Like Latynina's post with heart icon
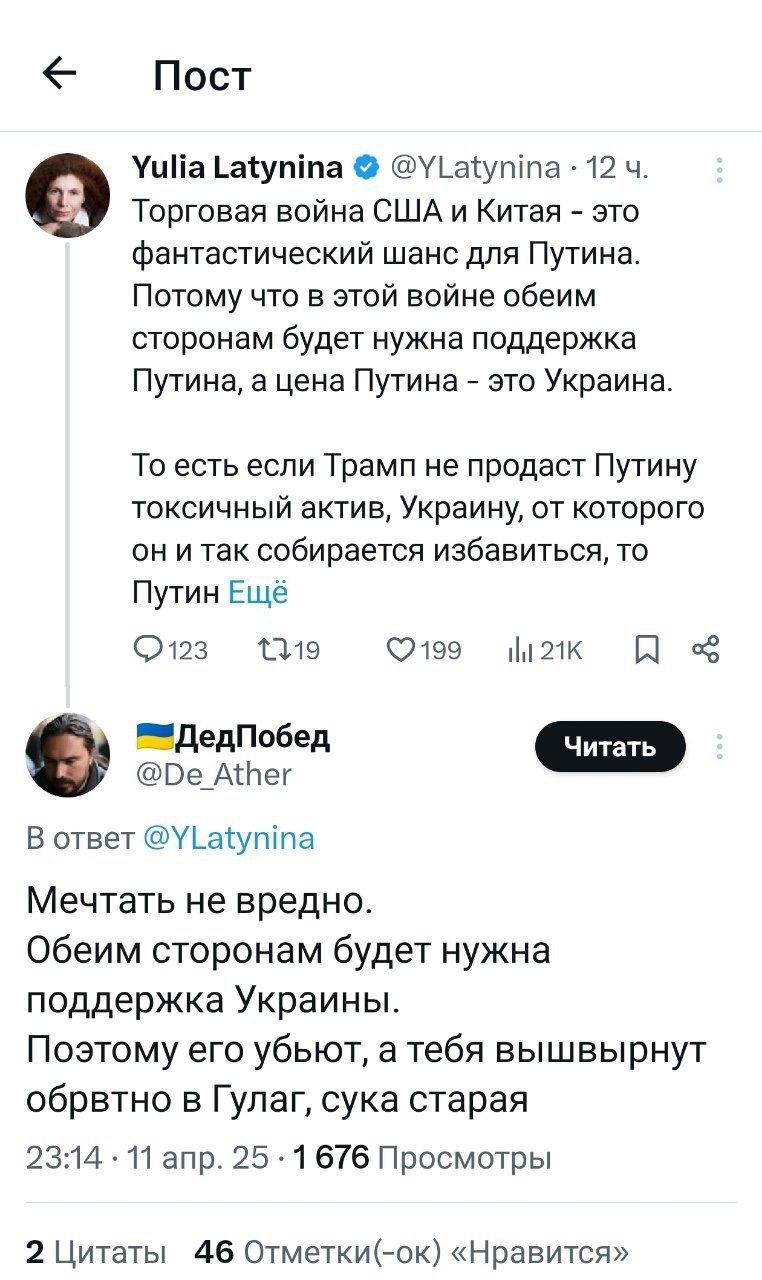This screenshot has width=762, height=1280. point(402,651)
